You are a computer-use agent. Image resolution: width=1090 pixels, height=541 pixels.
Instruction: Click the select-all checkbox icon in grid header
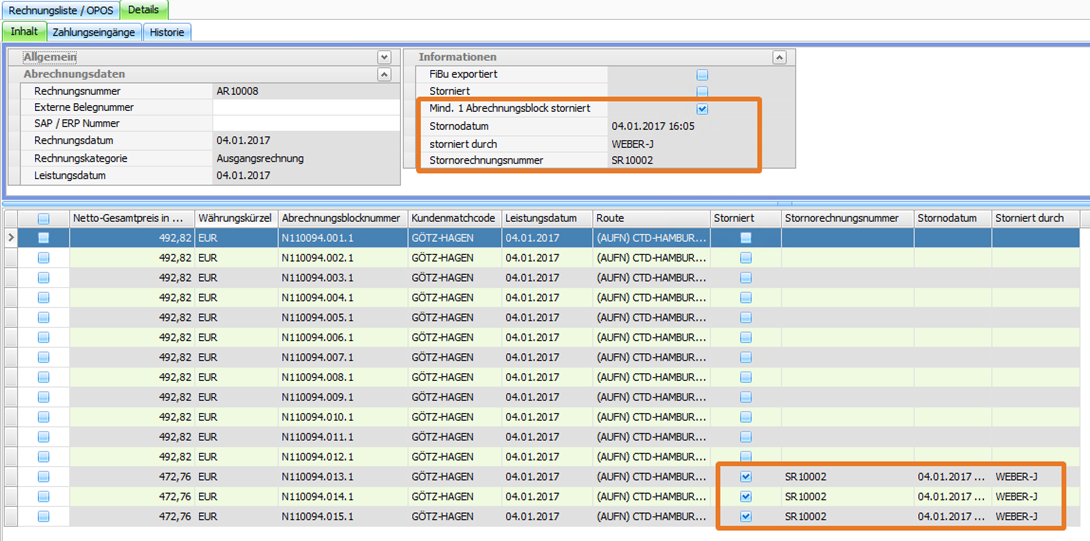click(43, 218)
